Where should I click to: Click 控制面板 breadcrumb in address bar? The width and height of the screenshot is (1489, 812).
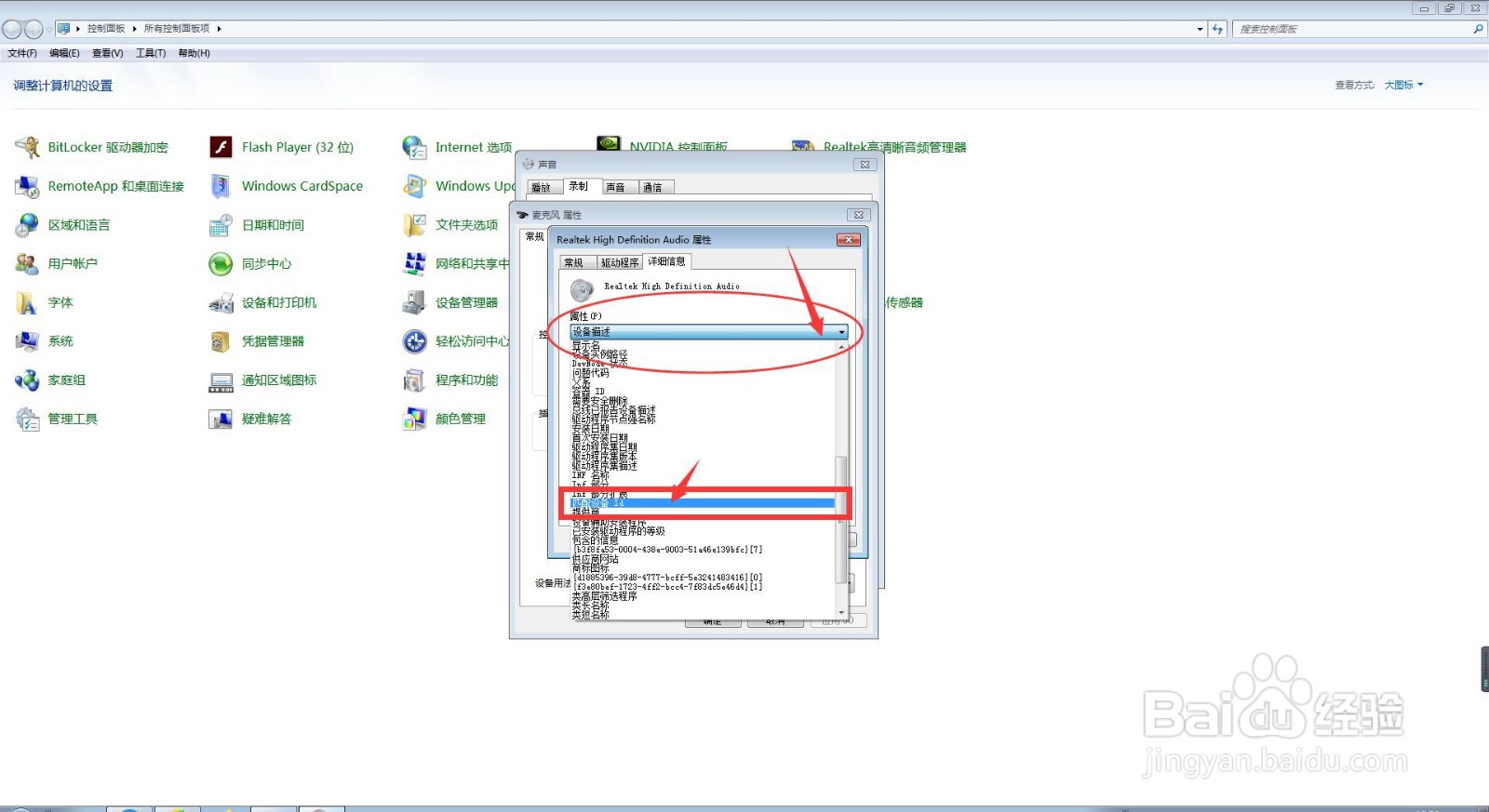point(106,29)
